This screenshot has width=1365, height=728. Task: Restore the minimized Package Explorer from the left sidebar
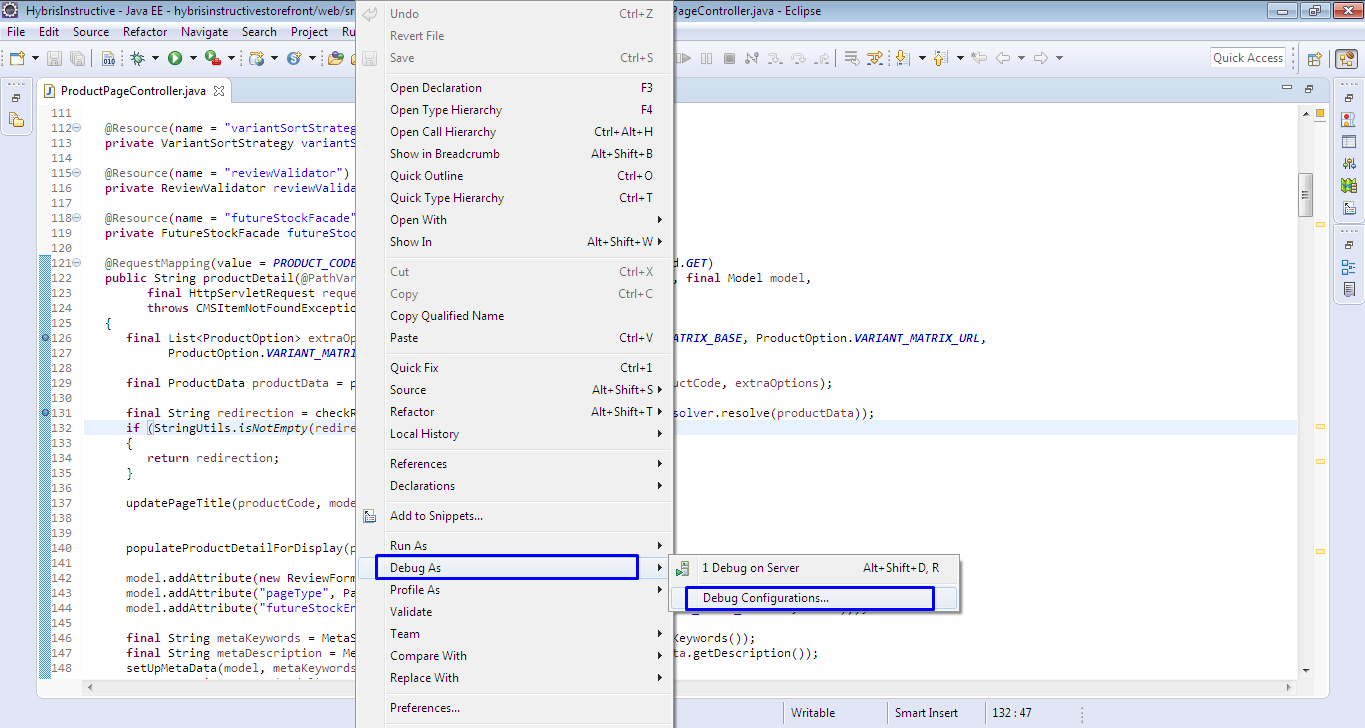coord(17,117)
